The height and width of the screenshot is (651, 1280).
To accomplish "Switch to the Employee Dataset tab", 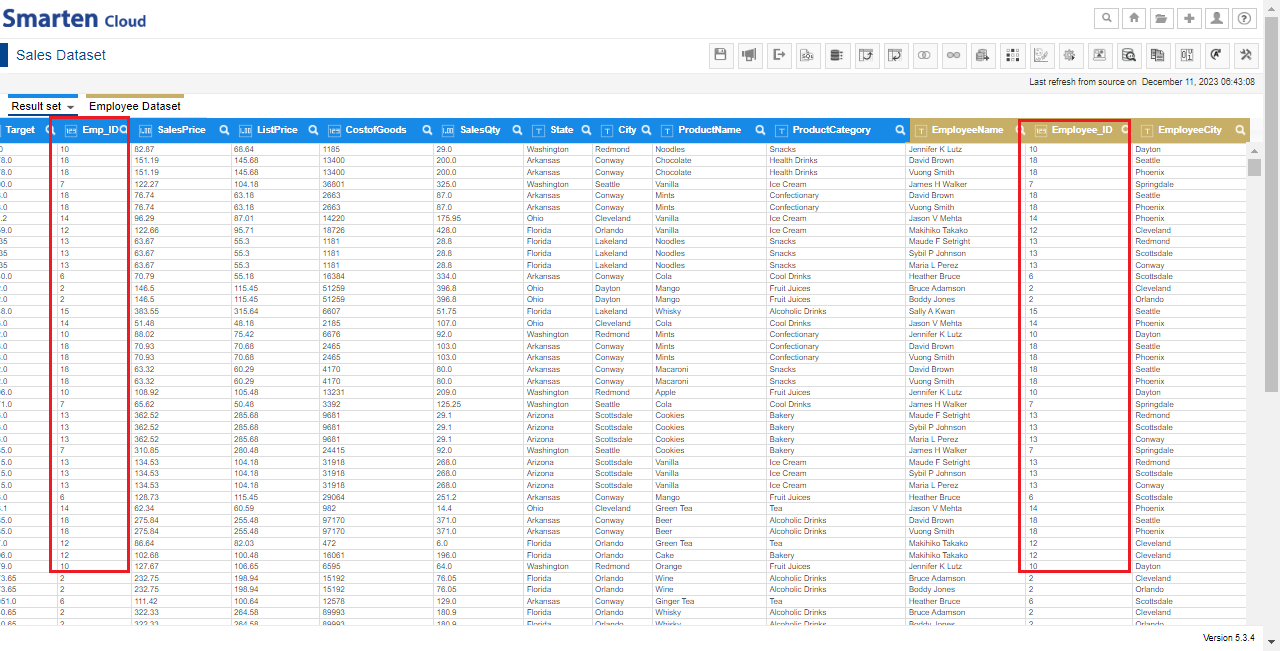I will pyautogui.click(x=135, y=106).
